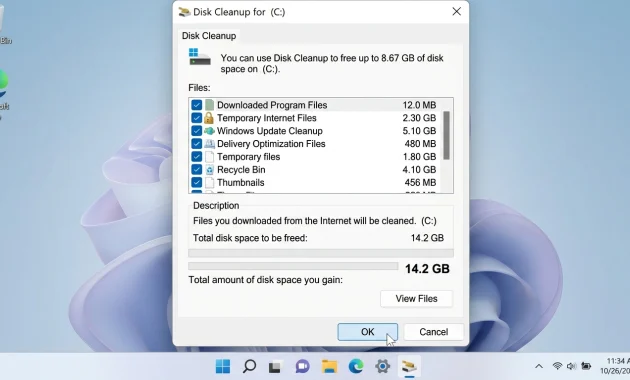The image size is (630, 380).
Task: Select the 'Windows Update Cleanup' row text
Action: click(270, 131)
